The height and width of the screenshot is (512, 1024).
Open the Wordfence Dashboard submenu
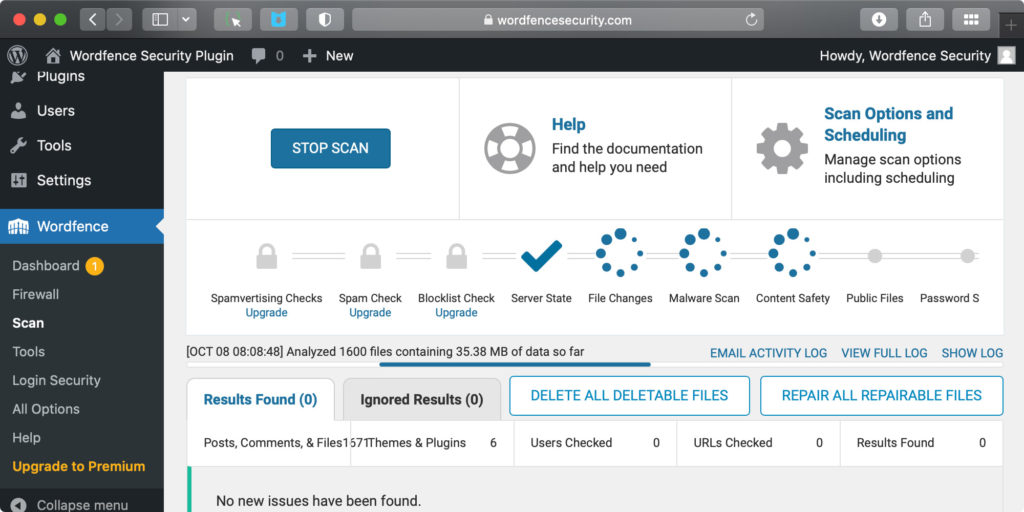click(x=46, y=266)
